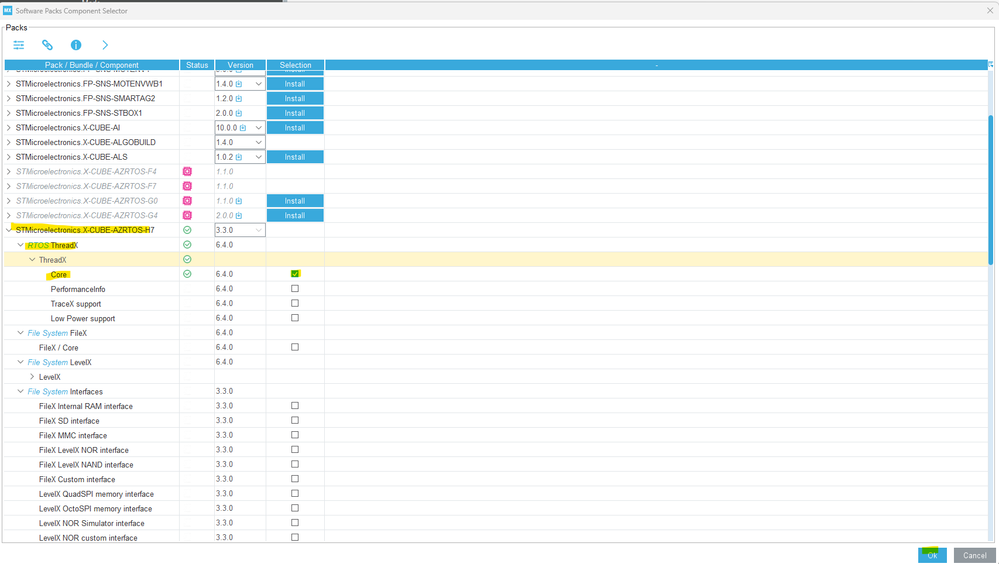Install the X-CUBE-ALS pack
Screen dimensions: 999x564
point(295,157)
